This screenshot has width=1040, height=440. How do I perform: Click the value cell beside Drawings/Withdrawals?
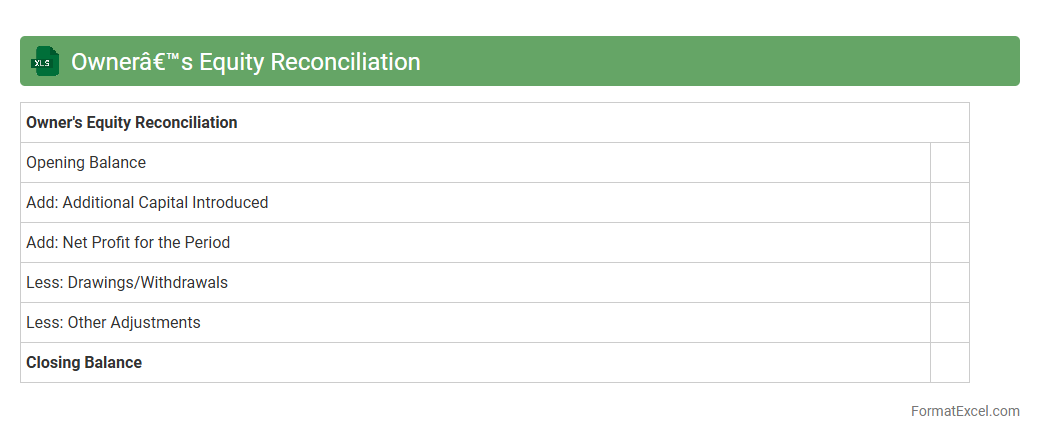[x=949, y=283]
